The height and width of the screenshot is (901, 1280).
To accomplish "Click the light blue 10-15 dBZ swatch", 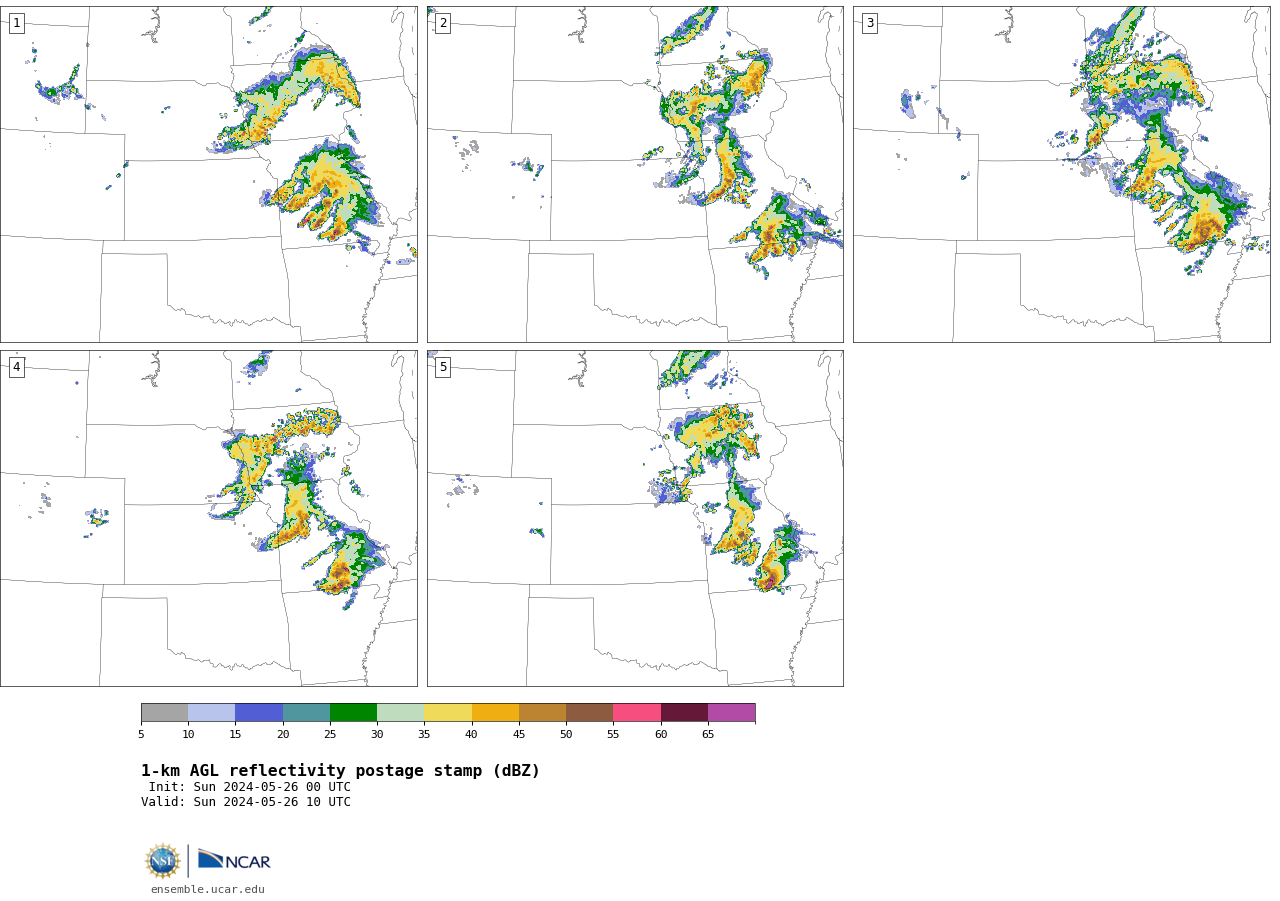I will [211, 712].
